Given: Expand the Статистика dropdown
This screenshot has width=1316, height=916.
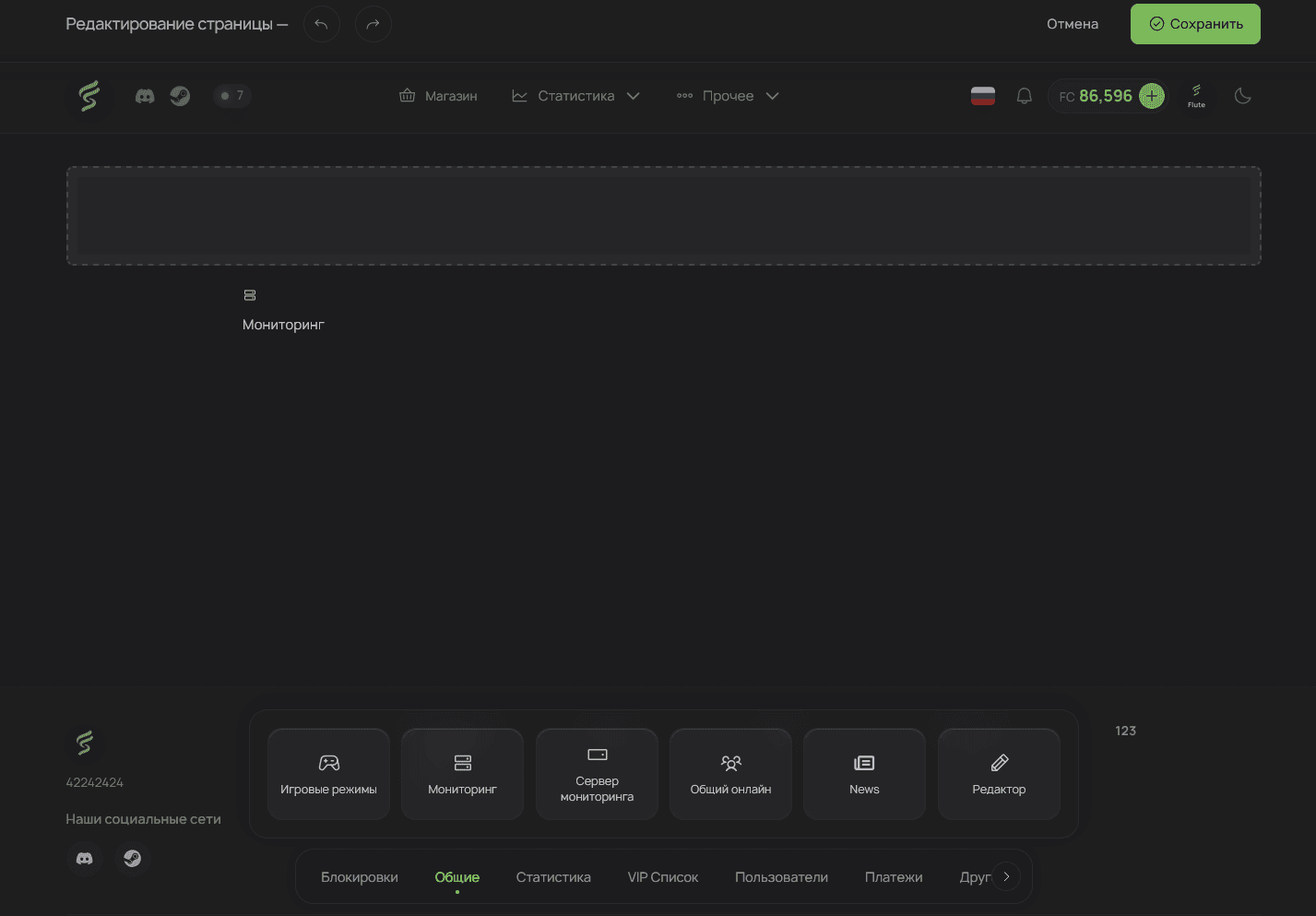Looking at the screenshot, I should [576, 95].
